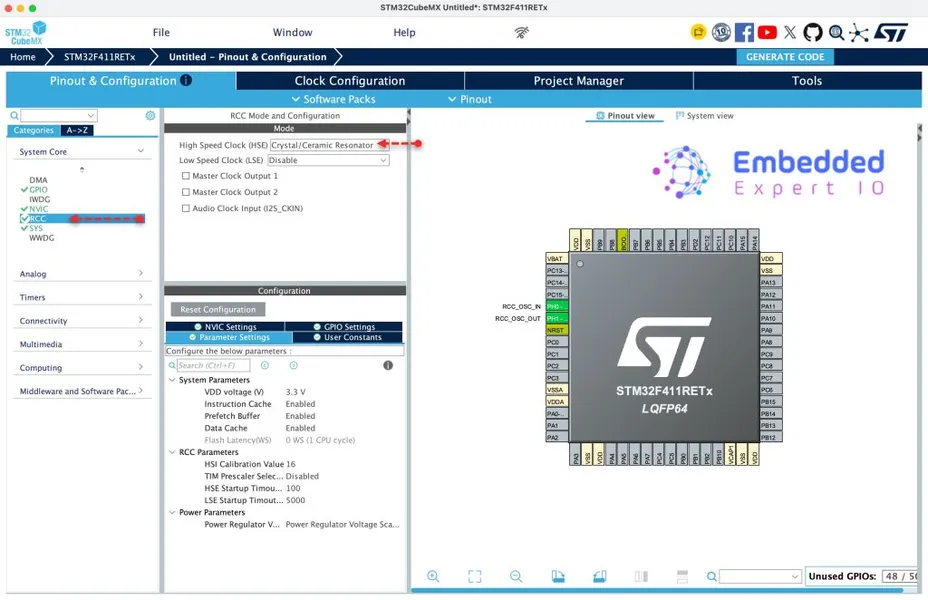
Task: Go to previous parameter search result
Action: tap(265, 365)
